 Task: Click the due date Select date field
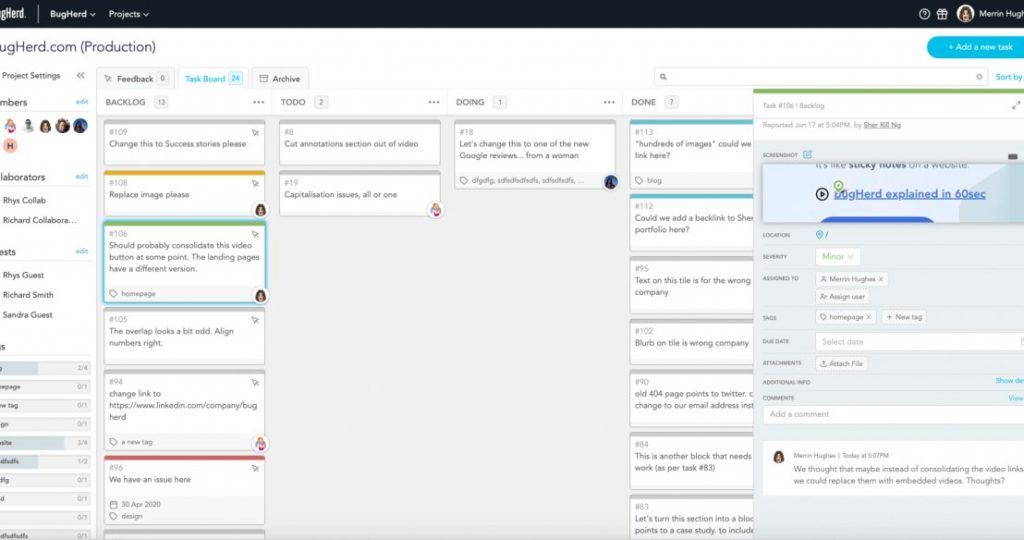pyautogui.click(x=920, y=341)
